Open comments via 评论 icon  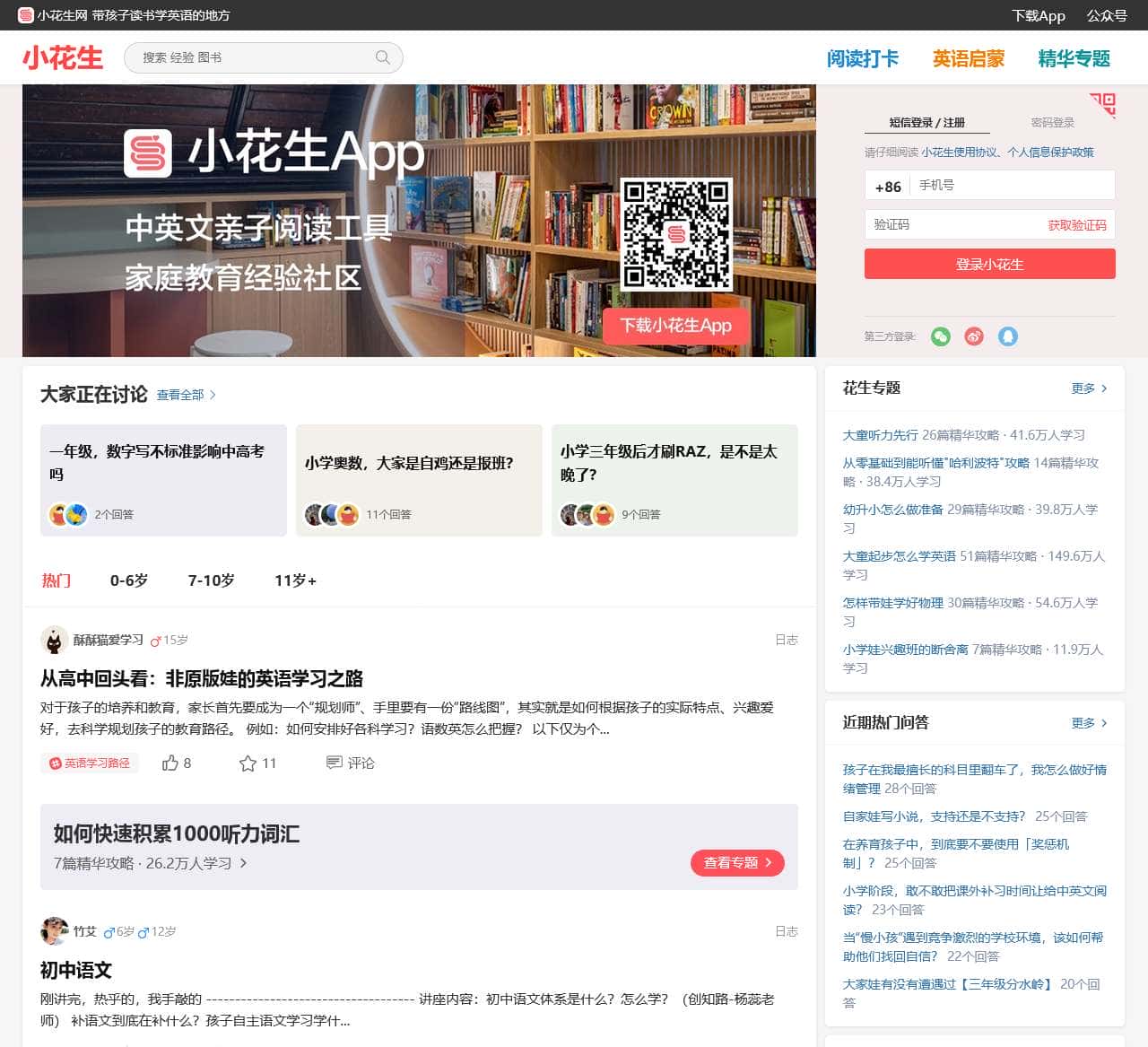350,763
